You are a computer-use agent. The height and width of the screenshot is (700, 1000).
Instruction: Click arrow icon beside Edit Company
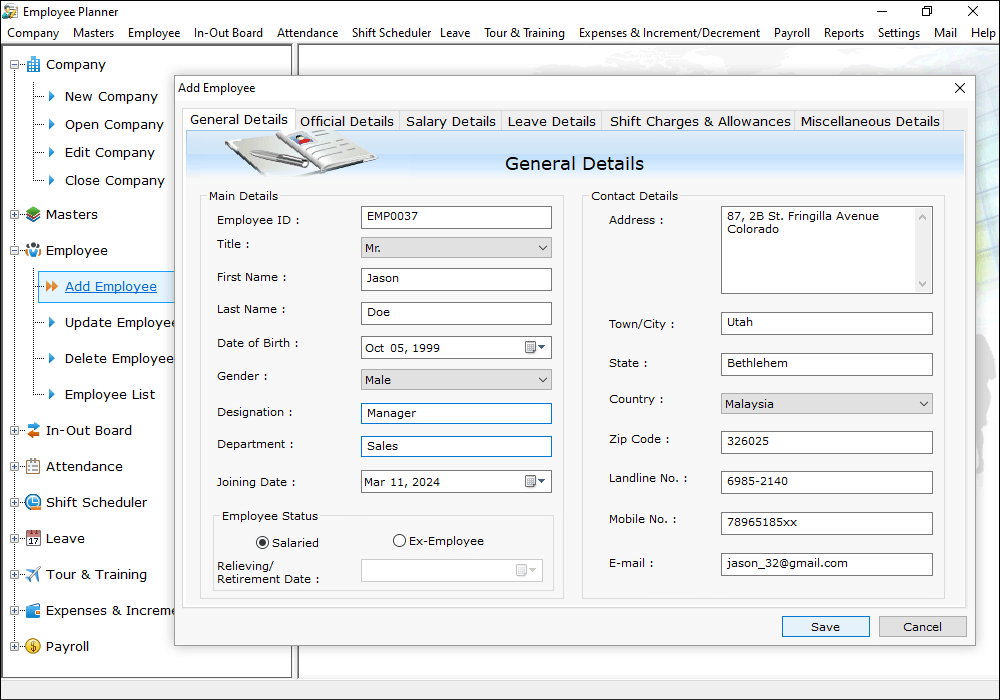tap(52, 152)
